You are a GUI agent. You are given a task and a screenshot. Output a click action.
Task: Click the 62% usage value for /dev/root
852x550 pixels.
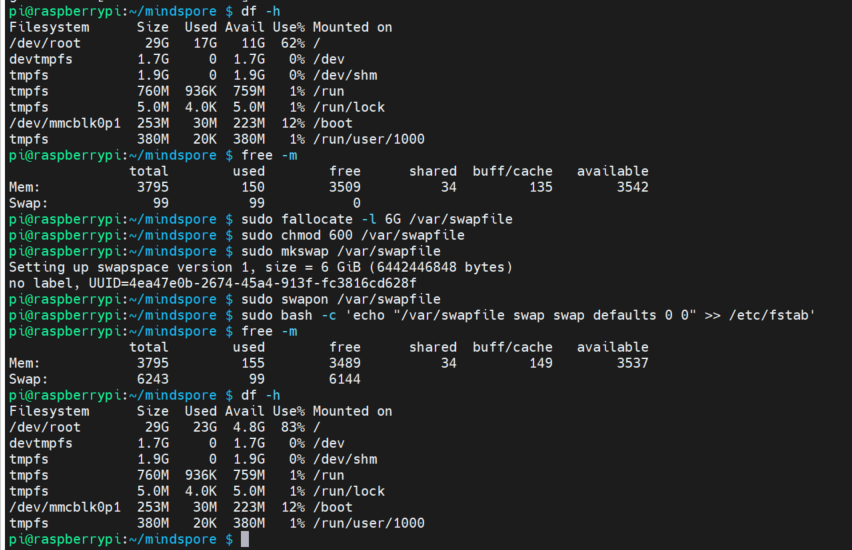click(289, 43)
